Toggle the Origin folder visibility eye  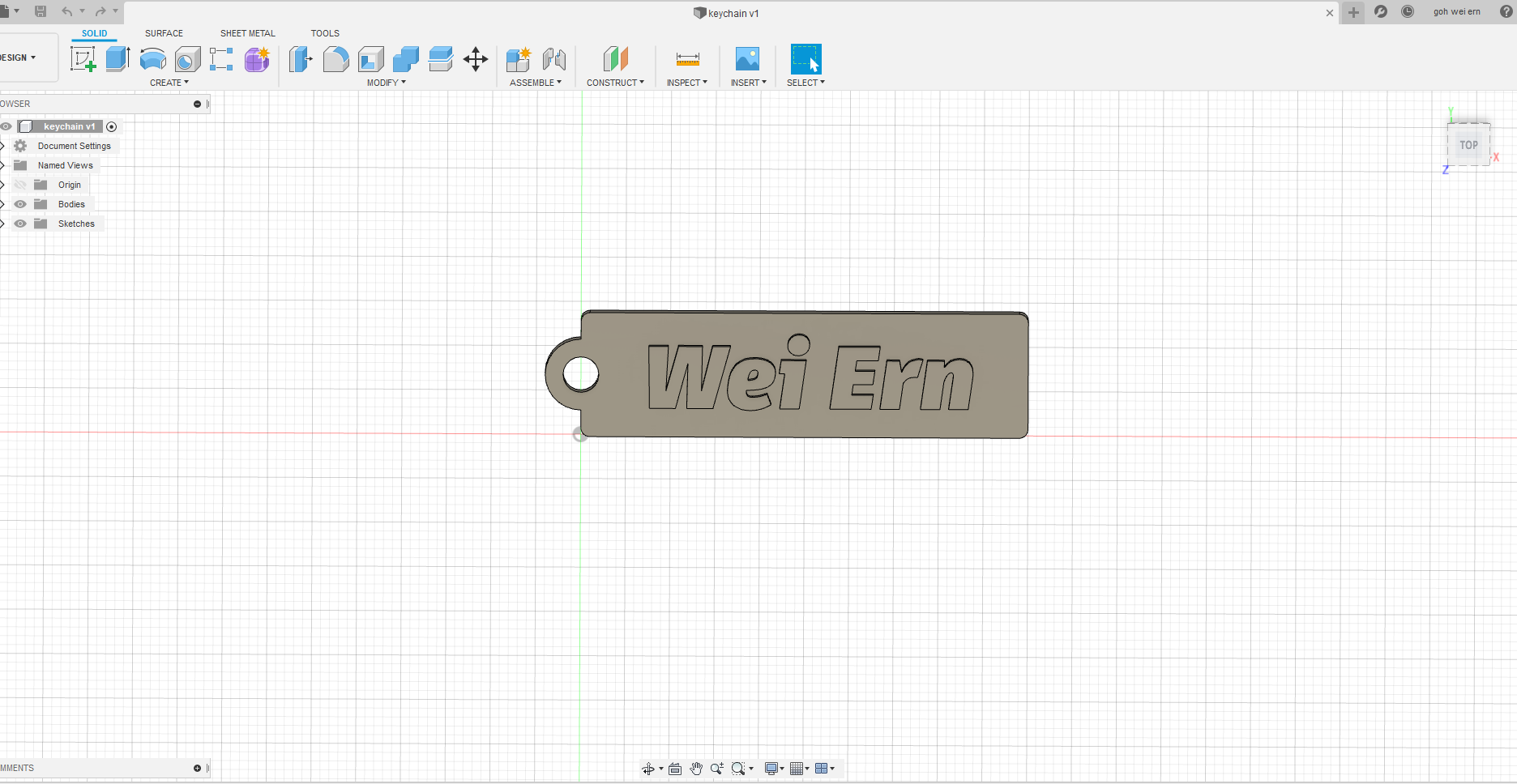[x=20, y=185]
